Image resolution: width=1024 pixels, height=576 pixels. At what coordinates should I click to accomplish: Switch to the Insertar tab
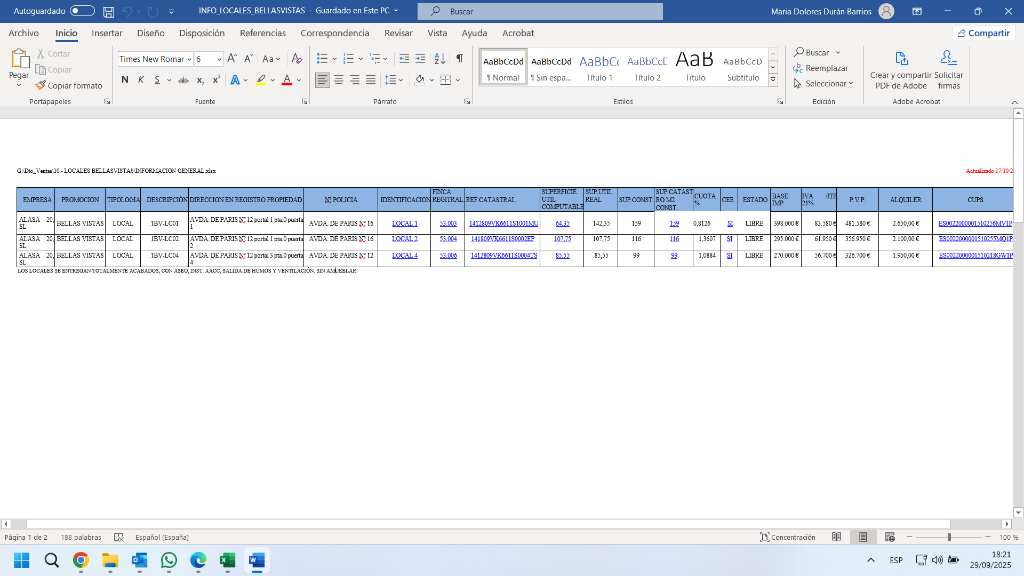[106, 33]
